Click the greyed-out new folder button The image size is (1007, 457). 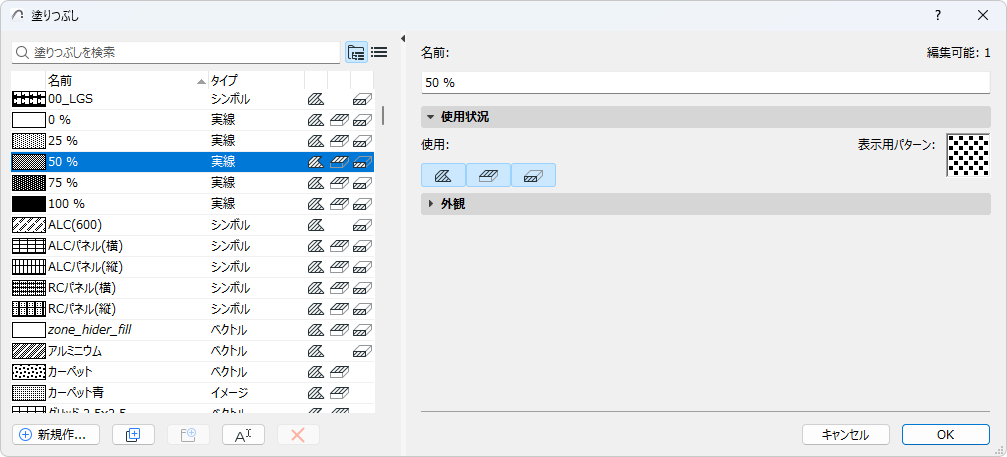188,435
